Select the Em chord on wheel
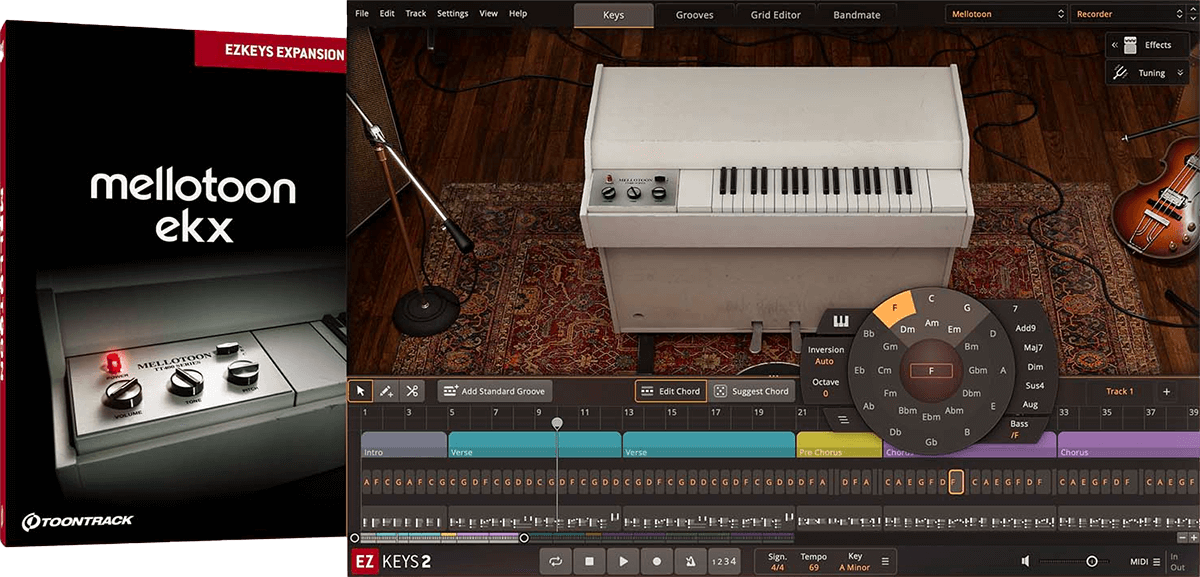1200x577 pixels. 955,329
